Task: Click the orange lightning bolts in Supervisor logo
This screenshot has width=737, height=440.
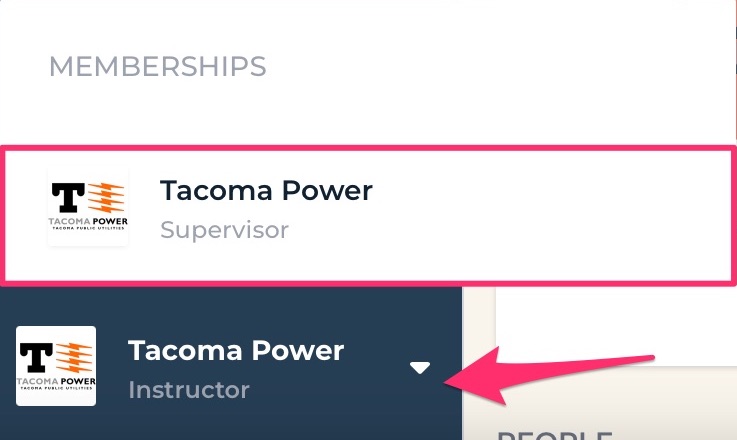Action: [x=106, y=197]
